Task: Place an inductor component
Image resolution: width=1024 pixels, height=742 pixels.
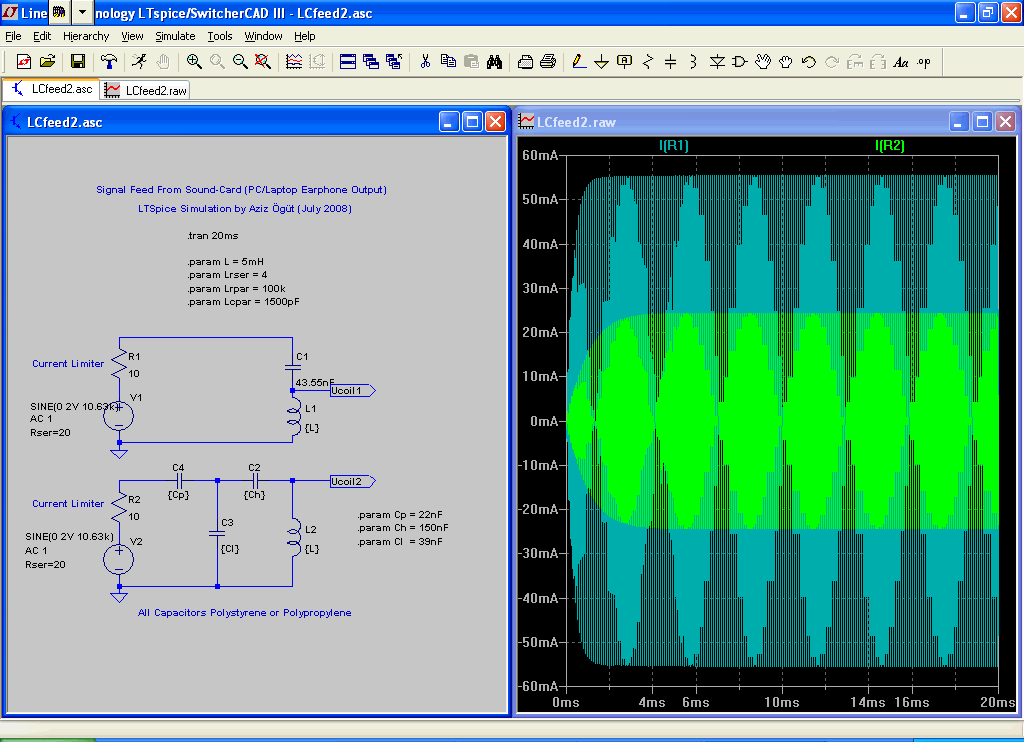Action: point(694,62)
